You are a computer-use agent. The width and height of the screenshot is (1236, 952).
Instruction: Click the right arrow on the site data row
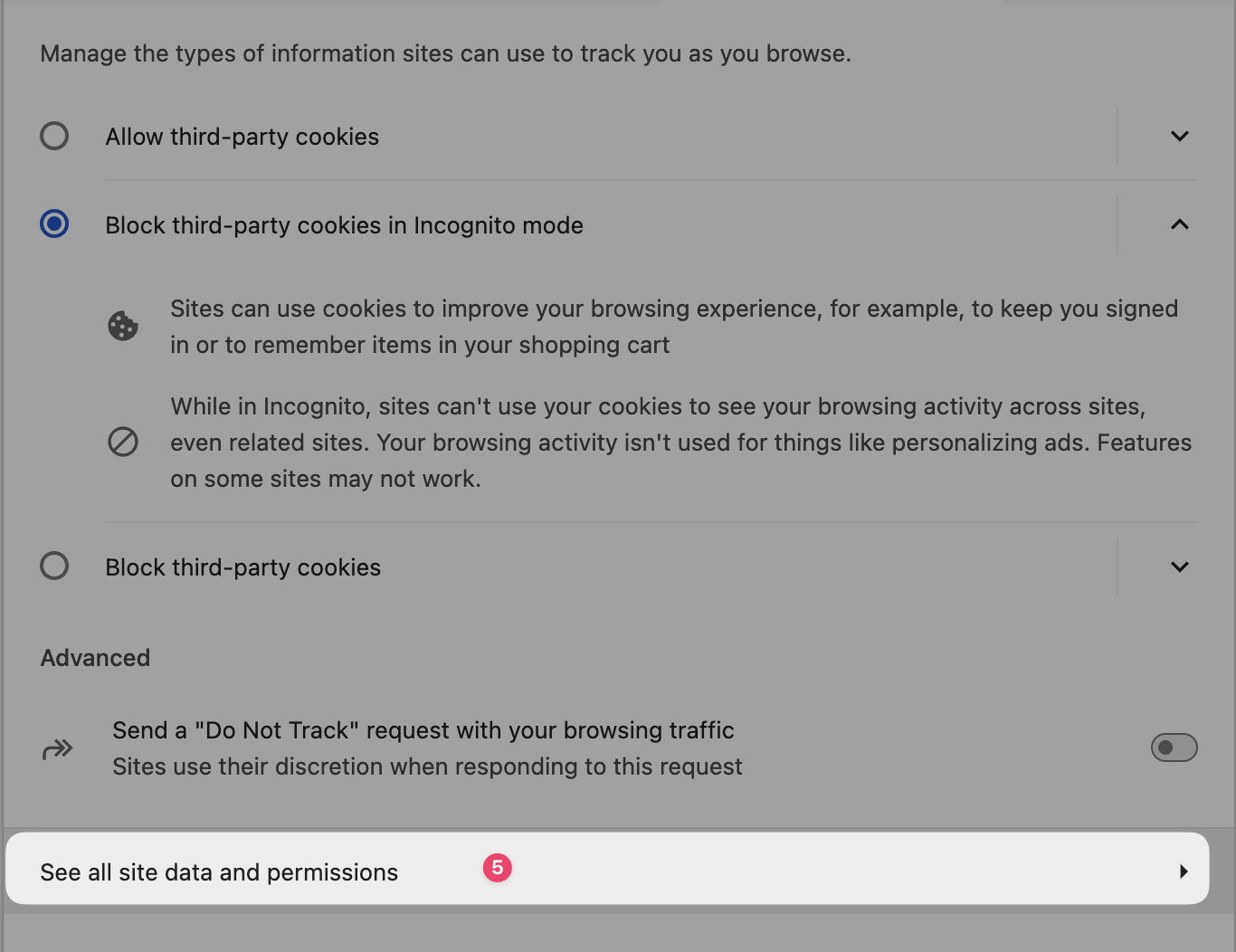pyautogui.click(x=1183, y=871)
